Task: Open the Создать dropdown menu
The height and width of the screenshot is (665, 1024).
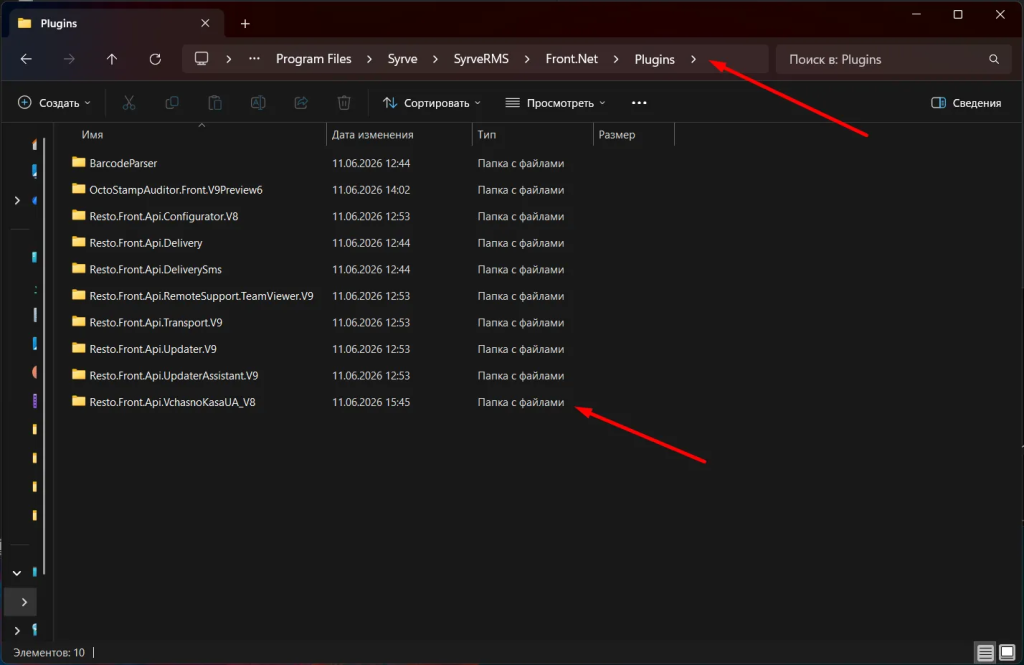Action: (x=54, y=103)
